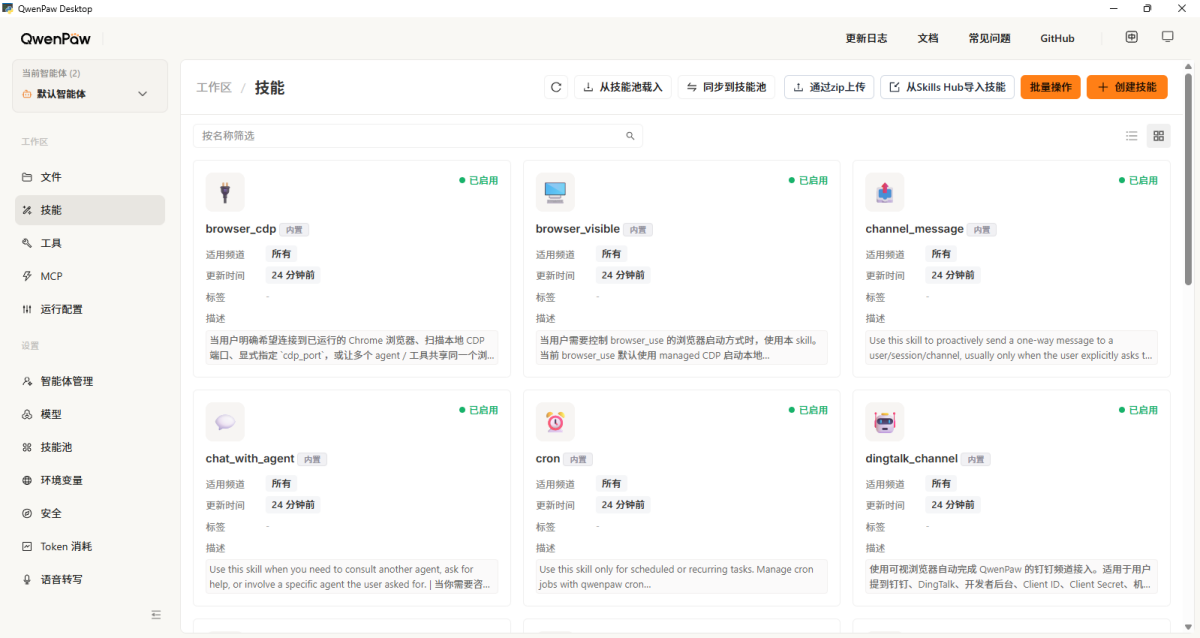Collapse the left sidebar
The width and height of the screenshot is (1200, 638).
[x=156, y=614]
